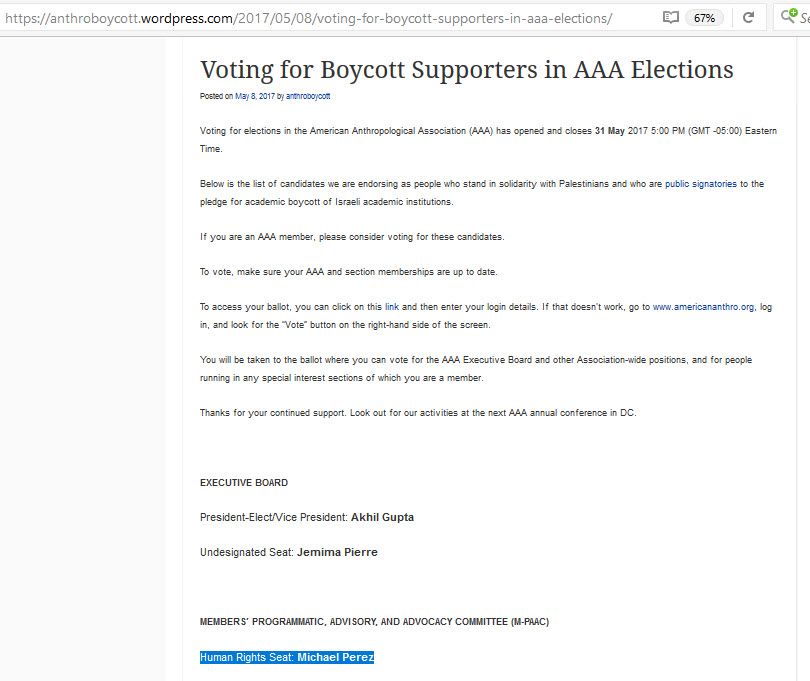The image size is (810, 681).
Task: Toggle Reader View book icon
Action: point(671,18)
